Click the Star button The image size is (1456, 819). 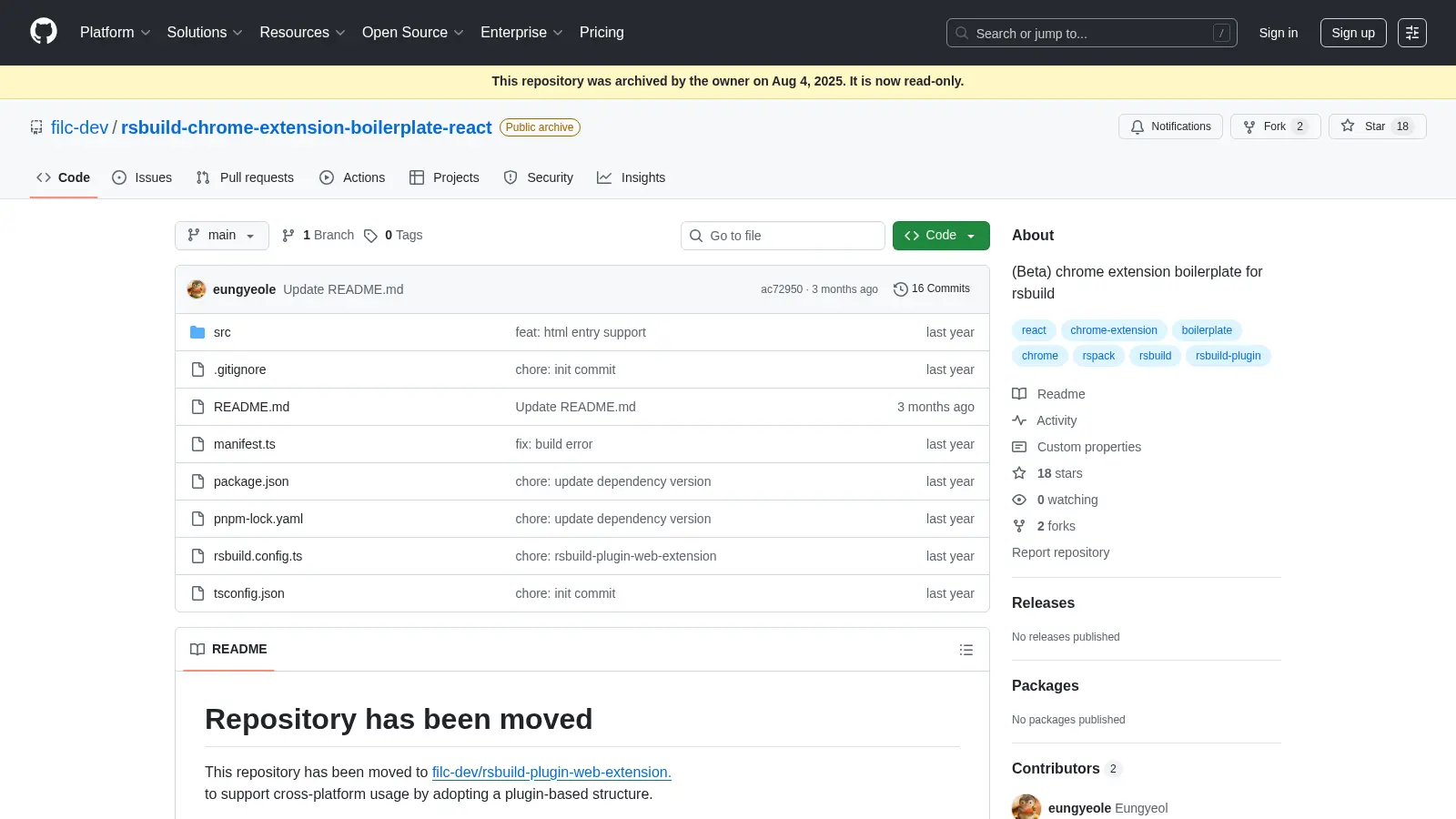click(1377, 126)
